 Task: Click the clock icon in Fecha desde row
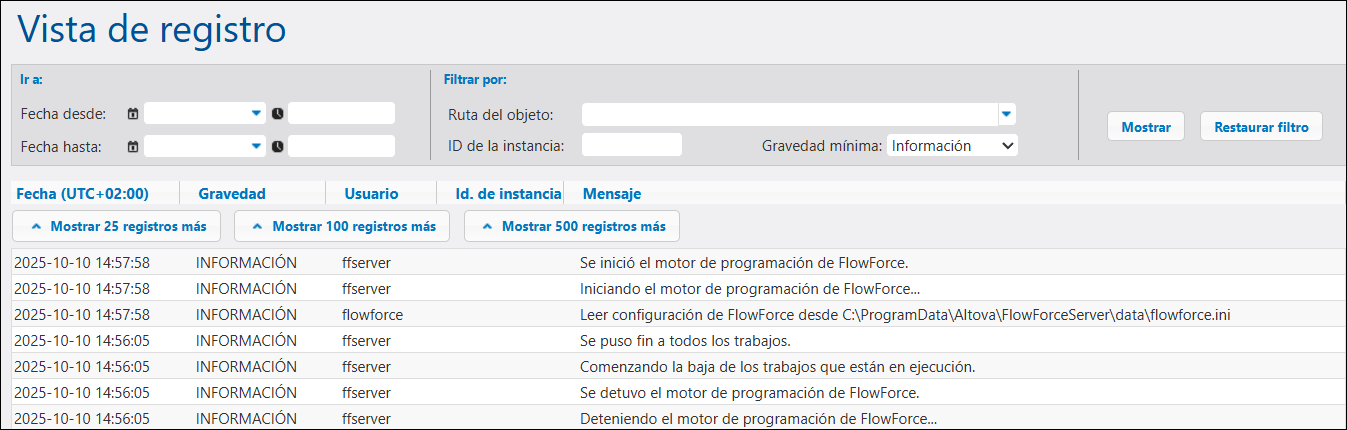coord(277,114)
